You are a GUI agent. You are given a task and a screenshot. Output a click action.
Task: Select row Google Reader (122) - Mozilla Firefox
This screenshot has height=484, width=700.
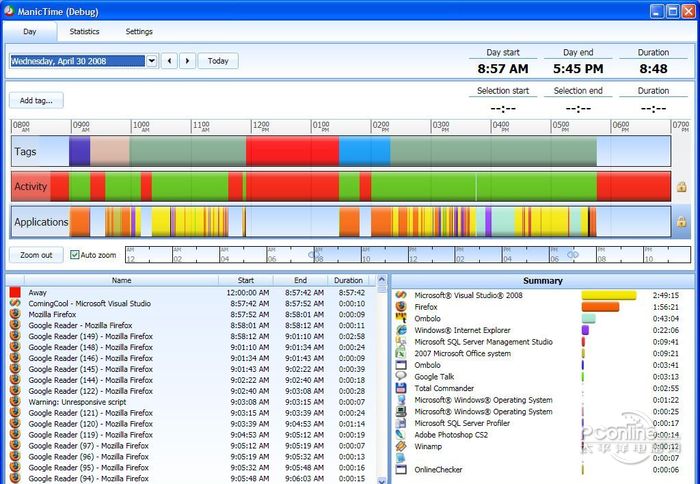point(191,391)
